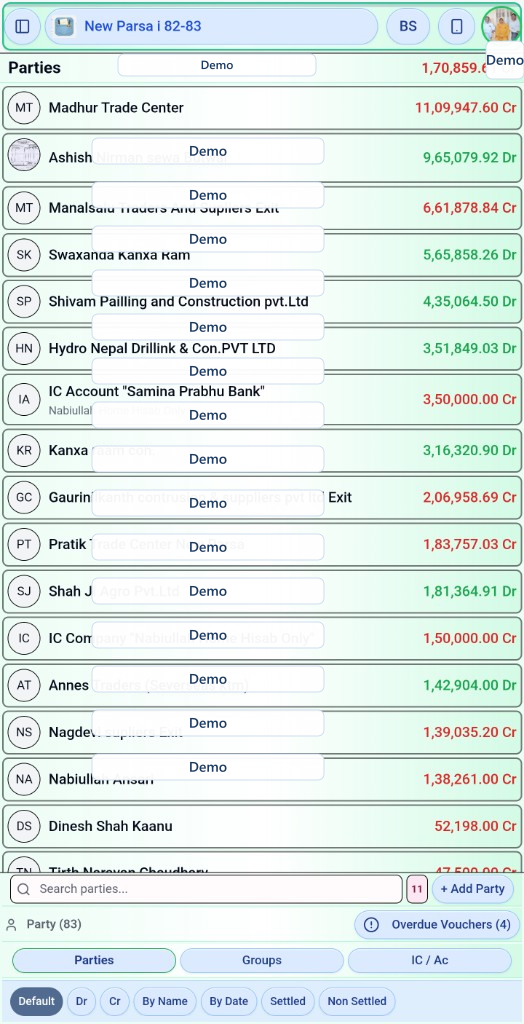Enable the Non Settled filter
Screen dimensions: 524x1024
click(357, 1001)
